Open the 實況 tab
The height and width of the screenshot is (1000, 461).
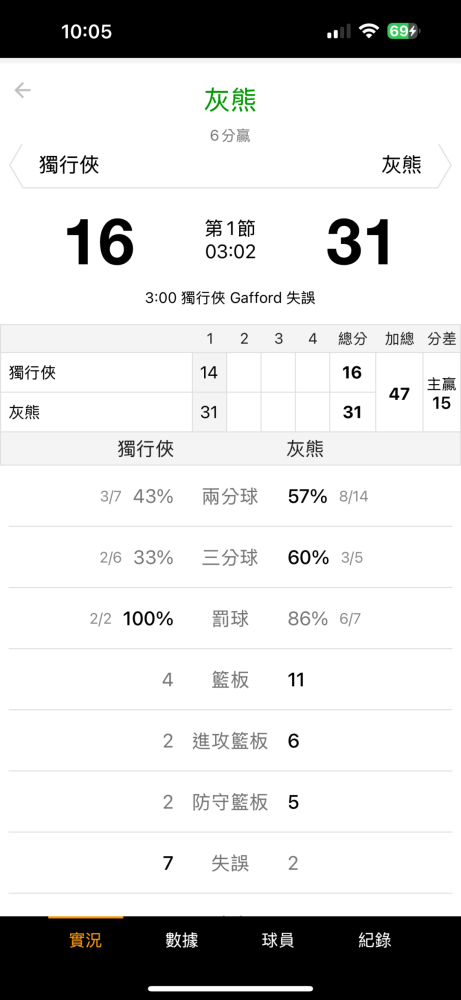85,939
